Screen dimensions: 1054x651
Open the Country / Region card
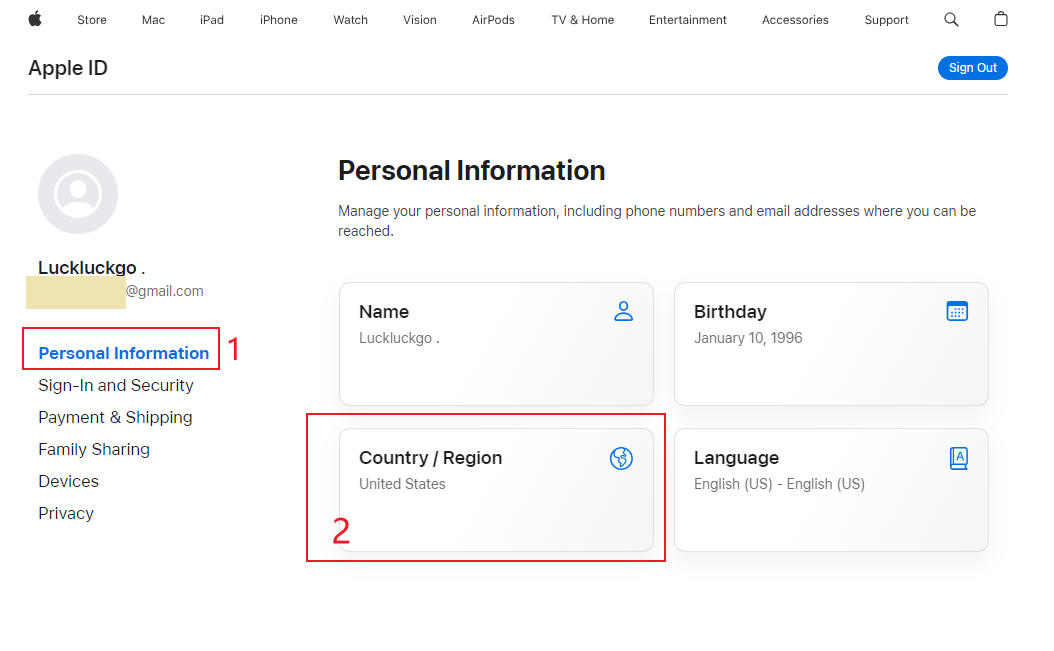pos(496,490)
